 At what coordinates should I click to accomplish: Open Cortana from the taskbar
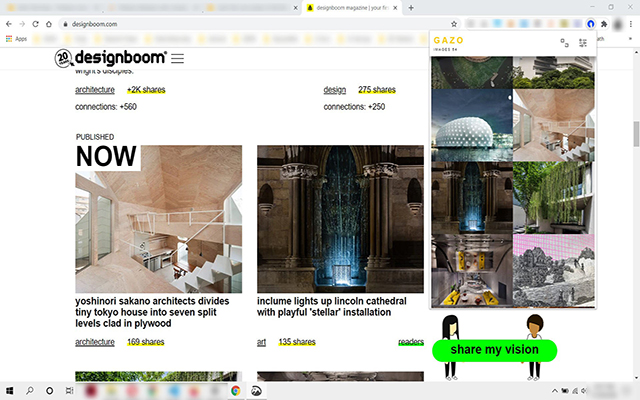click(49, 391)
